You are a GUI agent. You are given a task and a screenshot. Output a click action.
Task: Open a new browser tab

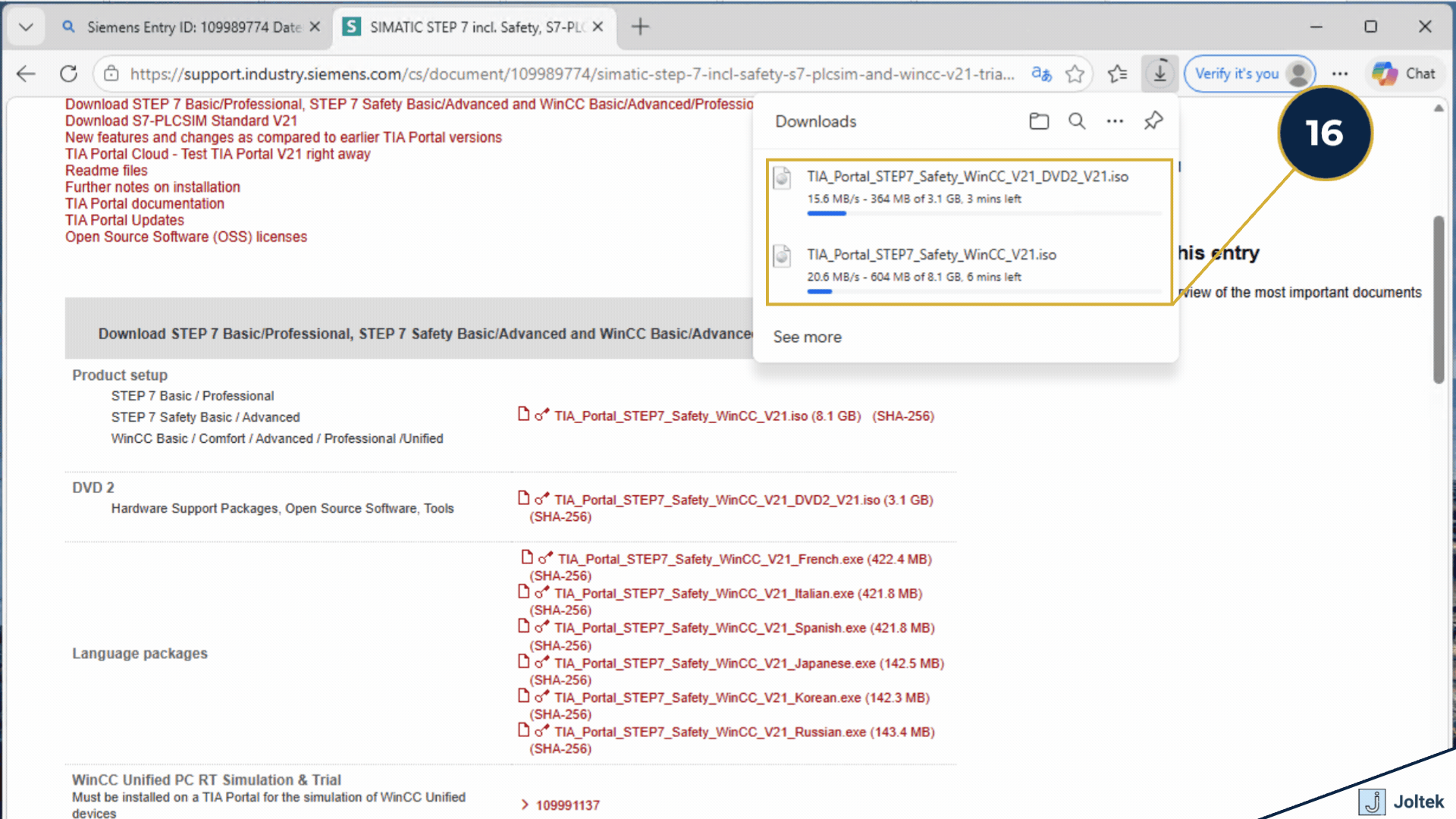[x=641, y=27]
